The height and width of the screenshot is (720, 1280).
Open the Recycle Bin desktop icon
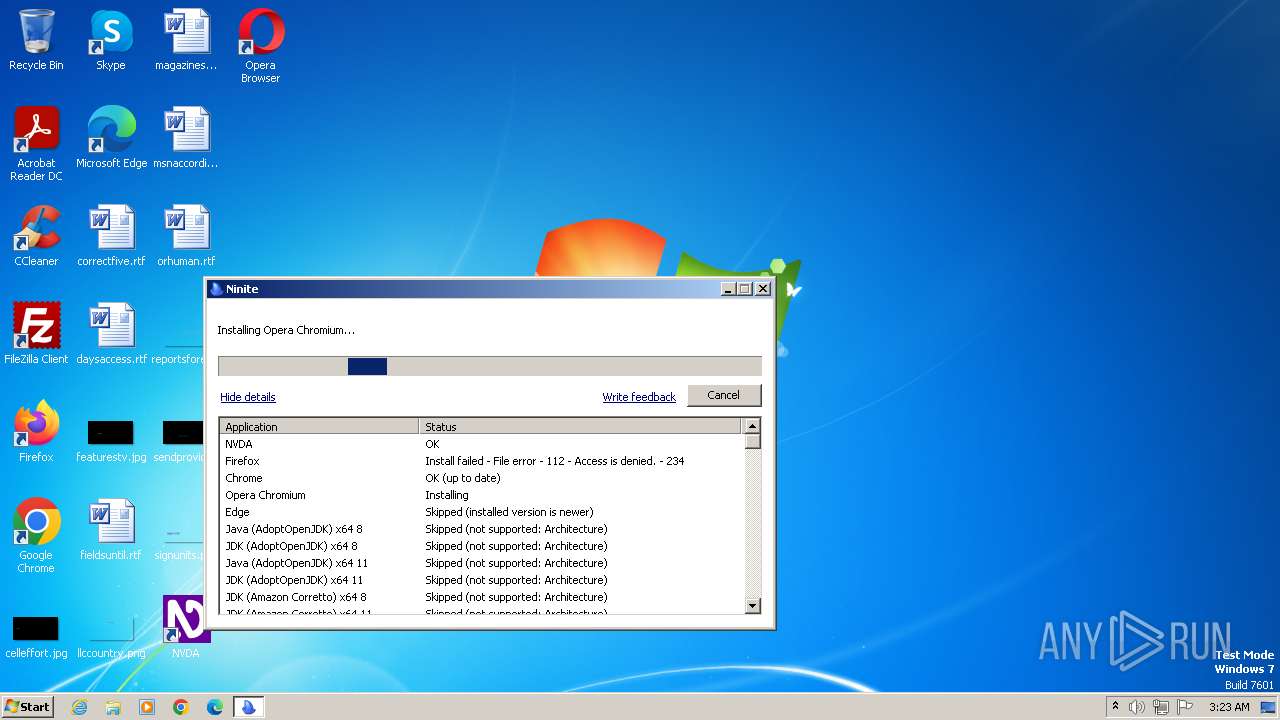point(36,40)
